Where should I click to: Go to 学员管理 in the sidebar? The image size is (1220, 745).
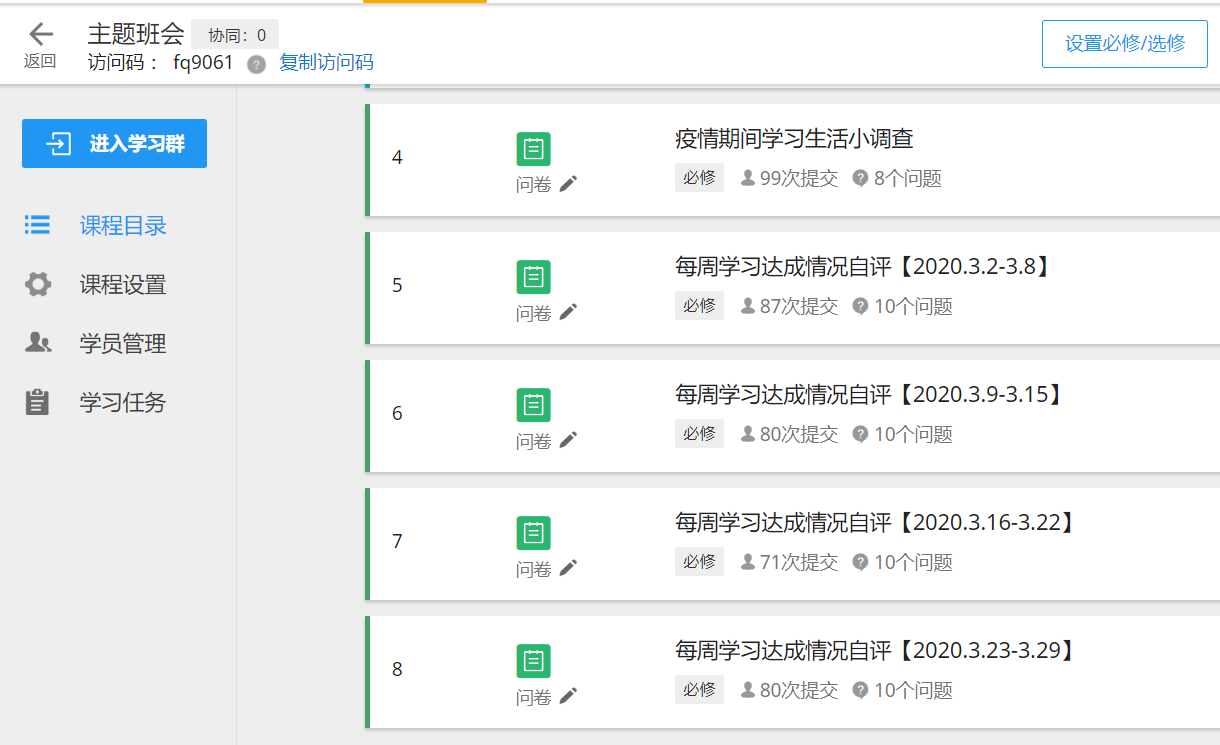click(x=122, y=344)
